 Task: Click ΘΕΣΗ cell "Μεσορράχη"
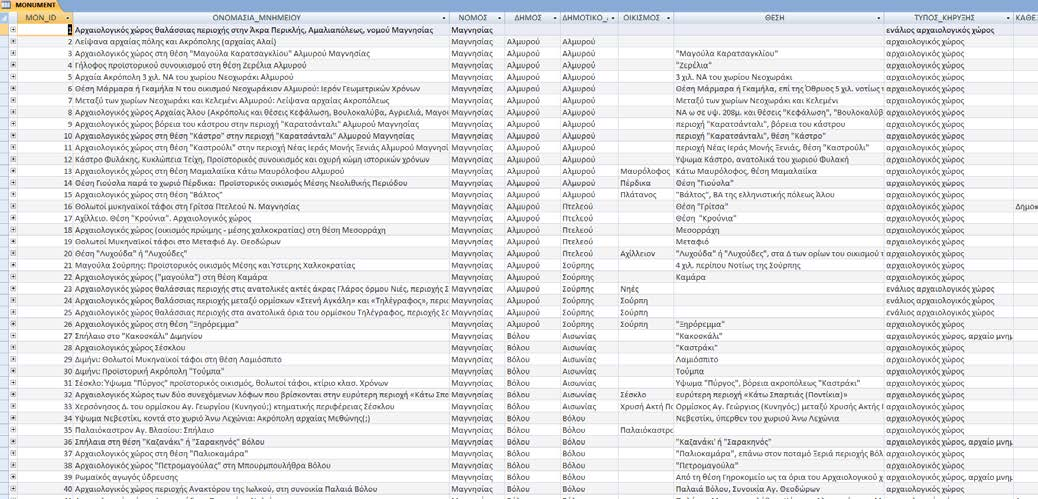pyautogui.click(x=779, y=230)
